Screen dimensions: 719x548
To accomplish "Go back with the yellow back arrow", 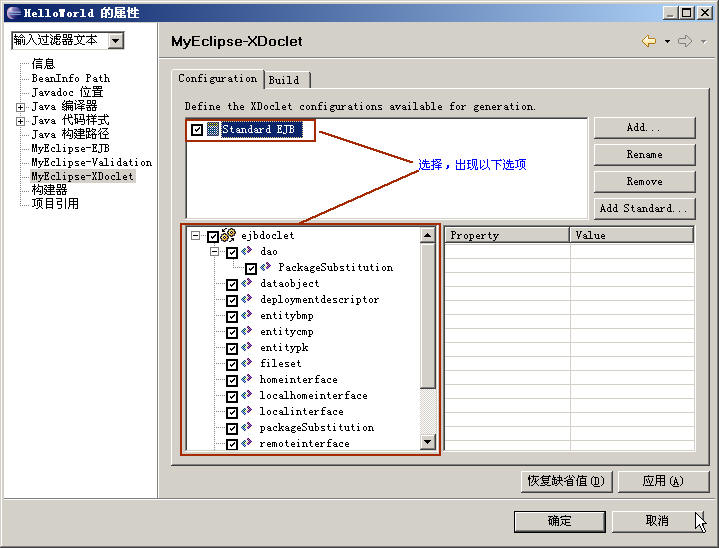I will 649,41.
